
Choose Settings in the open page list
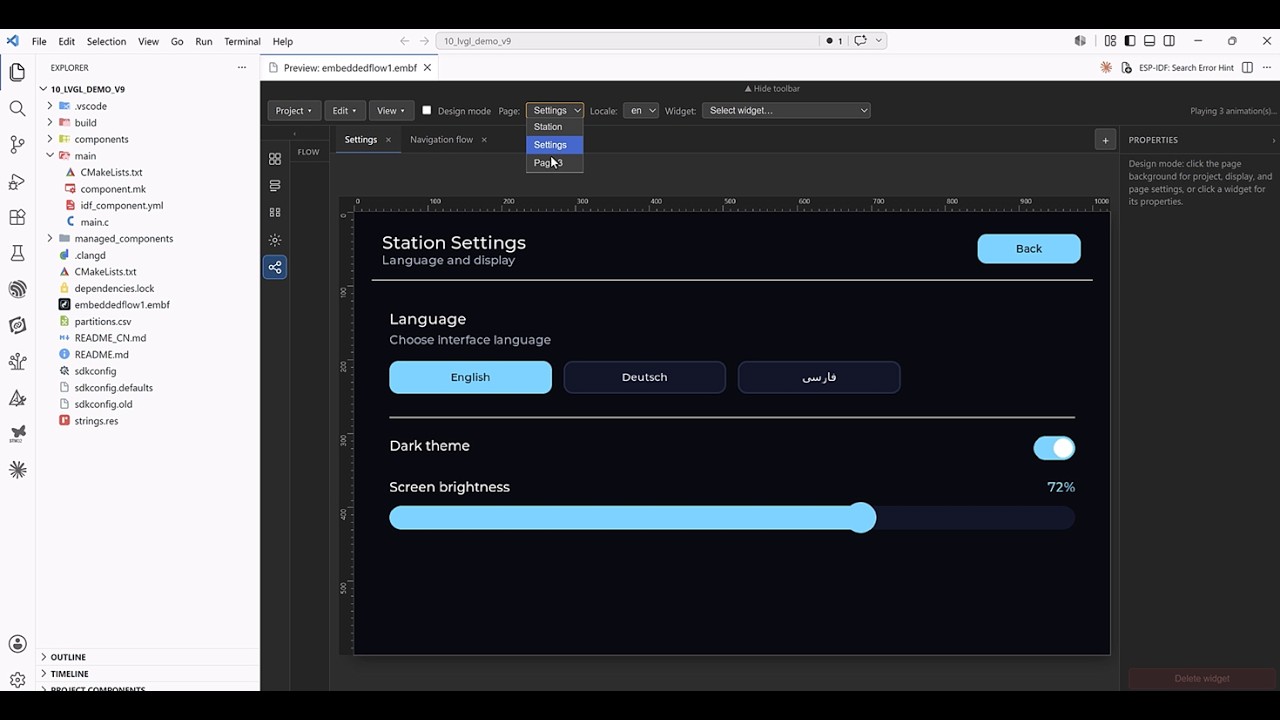click(x=555, y=145)
